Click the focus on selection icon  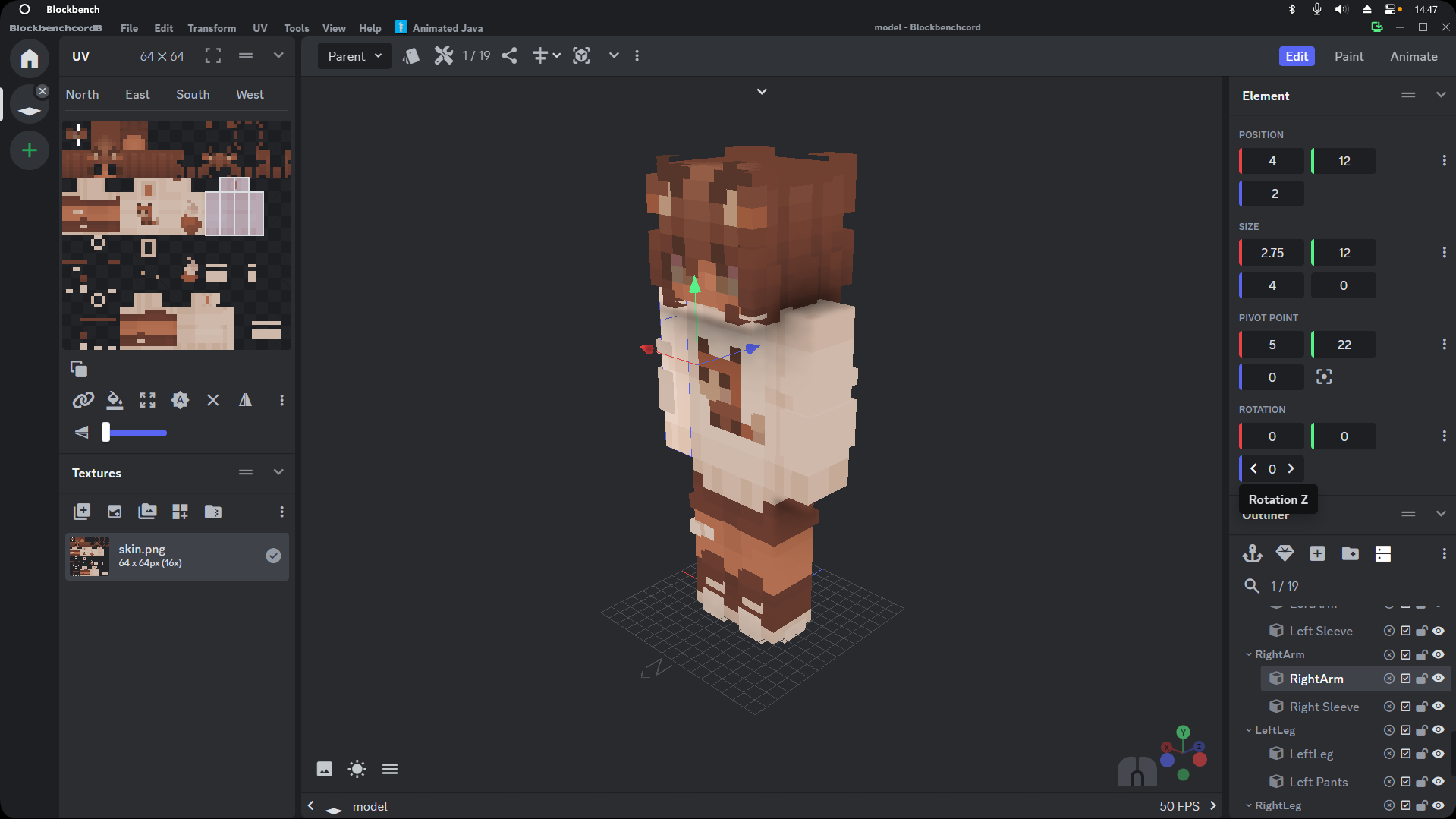581,55
